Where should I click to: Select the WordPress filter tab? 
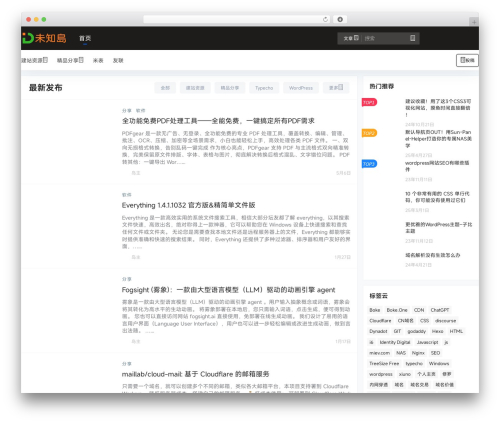301,88
